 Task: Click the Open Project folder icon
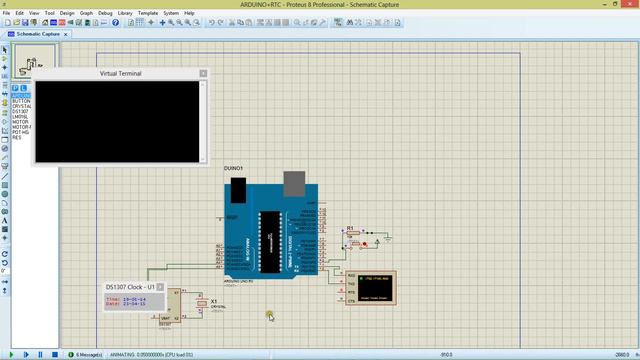point(16,22)
